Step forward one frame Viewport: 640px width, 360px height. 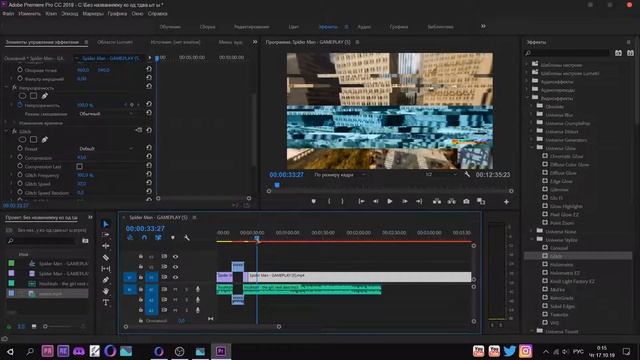pos(404,201)
